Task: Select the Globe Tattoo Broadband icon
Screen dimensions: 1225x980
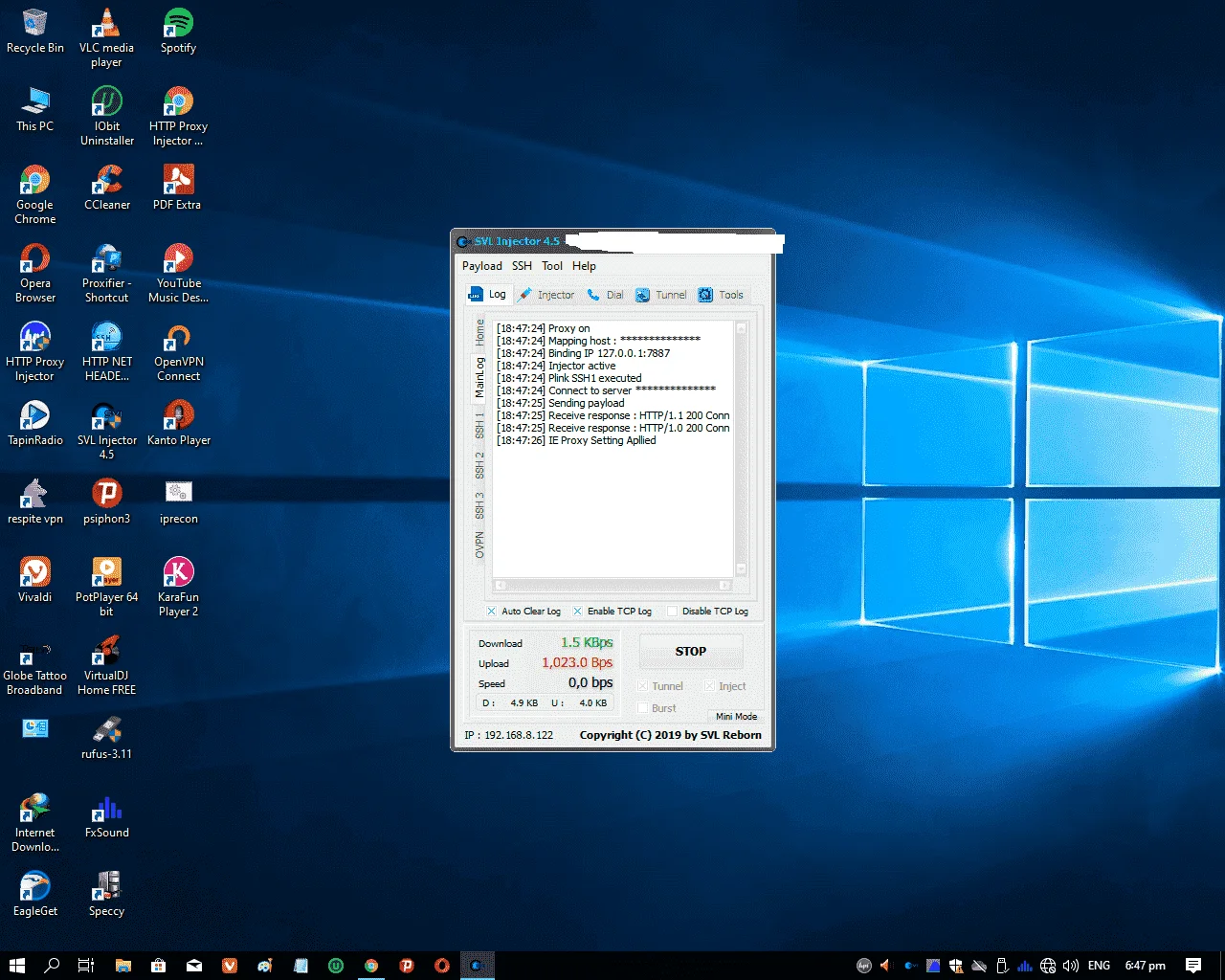Action: (35, 666)
